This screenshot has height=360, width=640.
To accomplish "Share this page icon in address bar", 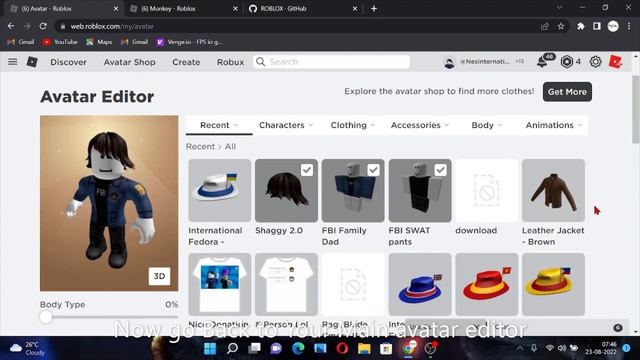I will [x=544, y=26].
